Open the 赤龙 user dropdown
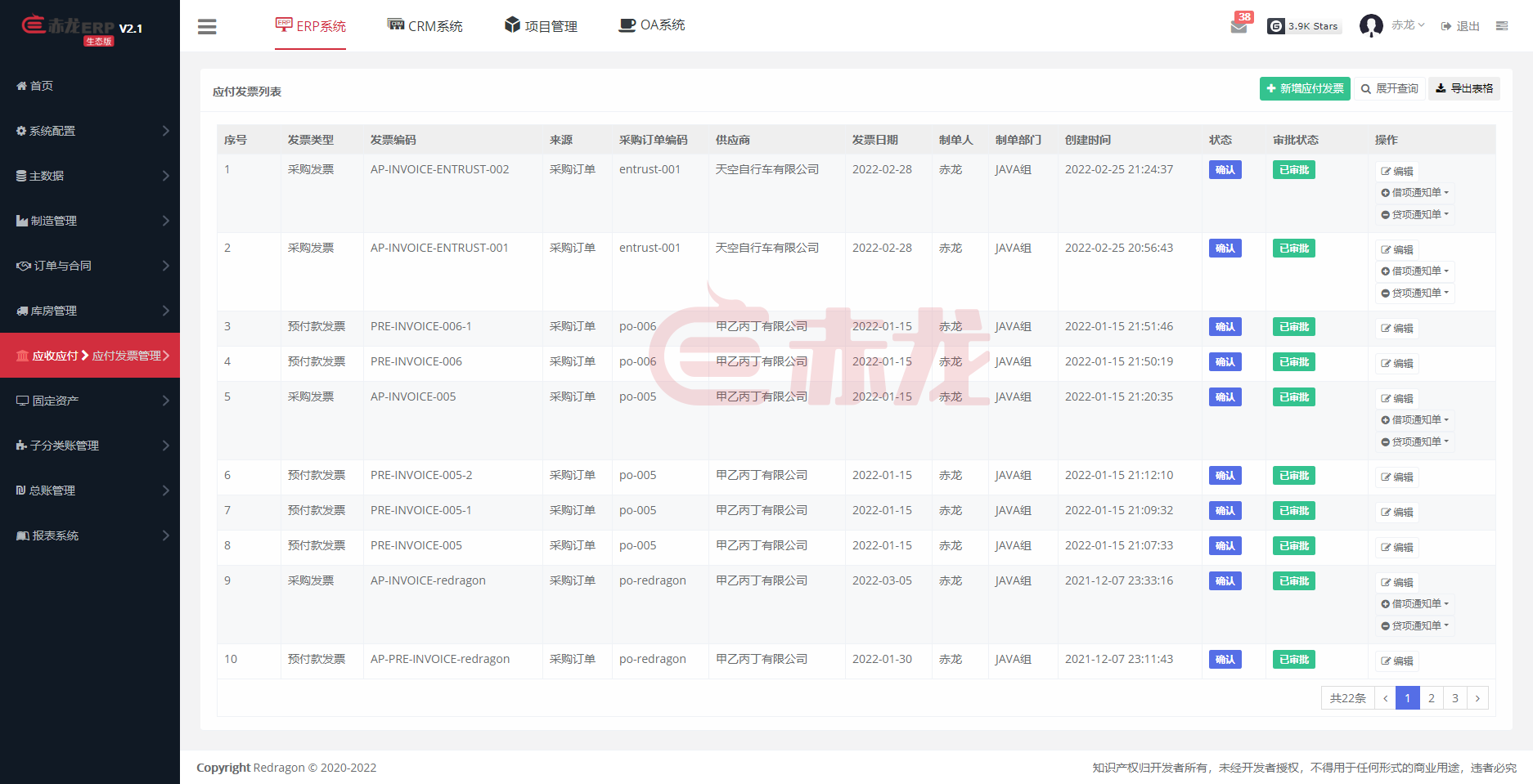 click(1408, 25)
